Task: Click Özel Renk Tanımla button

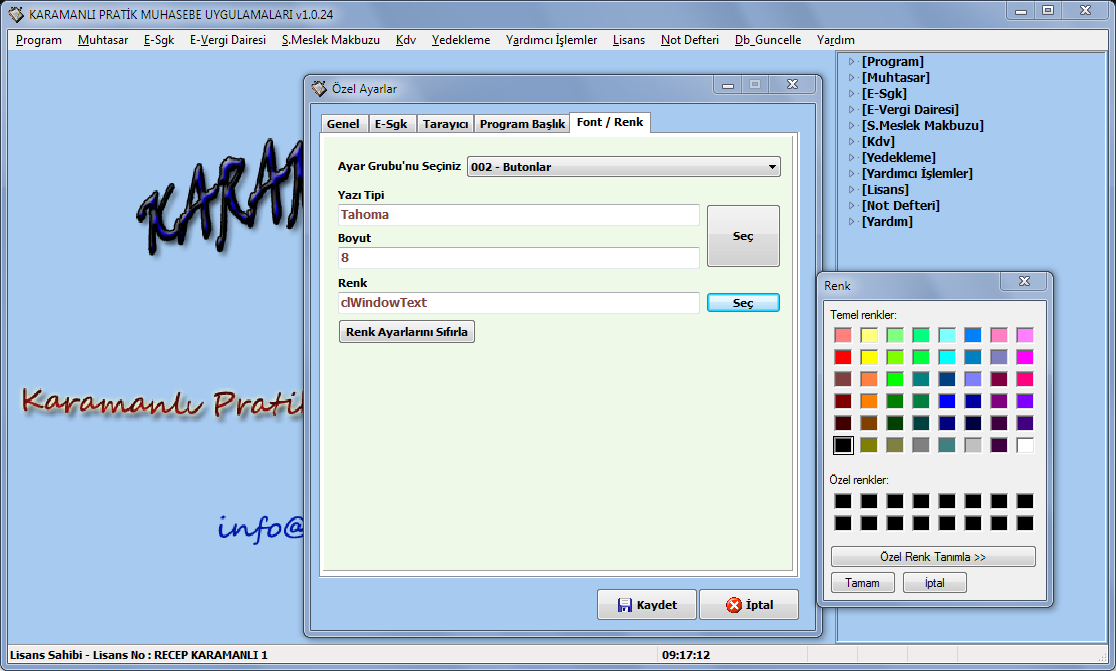Action: click(x=932, y=556)
